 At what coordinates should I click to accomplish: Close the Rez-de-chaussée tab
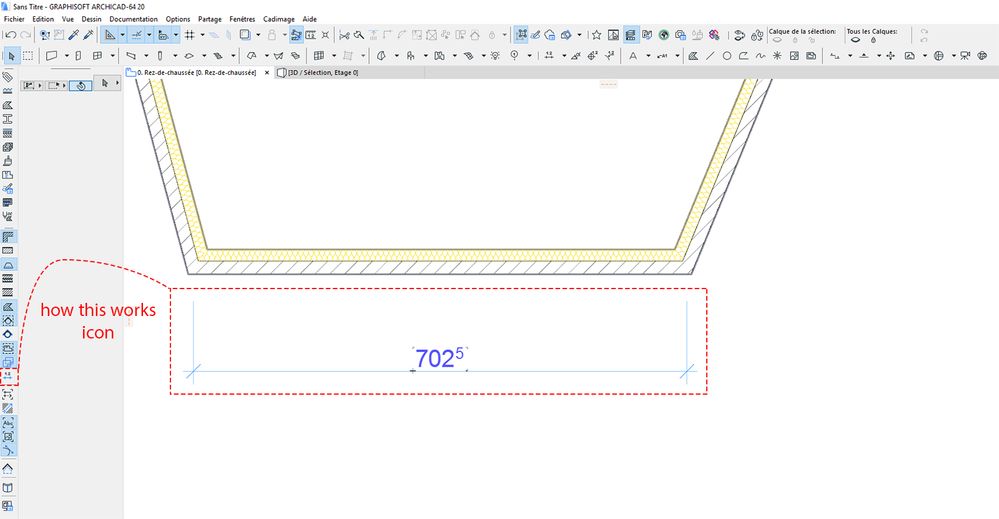[x=267, y=73]
